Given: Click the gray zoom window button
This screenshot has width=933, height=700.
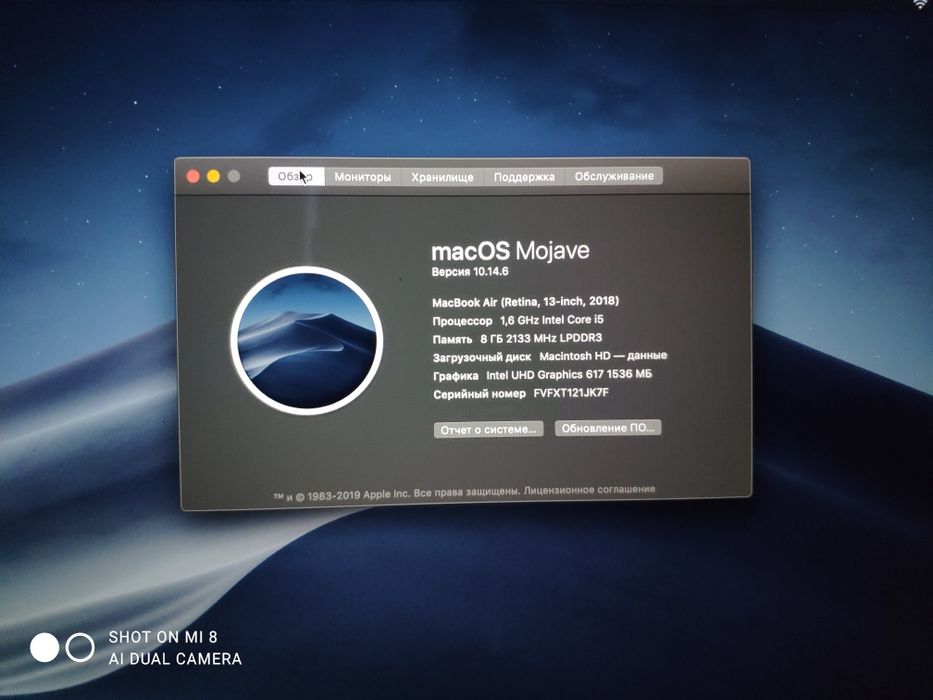Looking at the screenshot, I should [x=234, y=176].
